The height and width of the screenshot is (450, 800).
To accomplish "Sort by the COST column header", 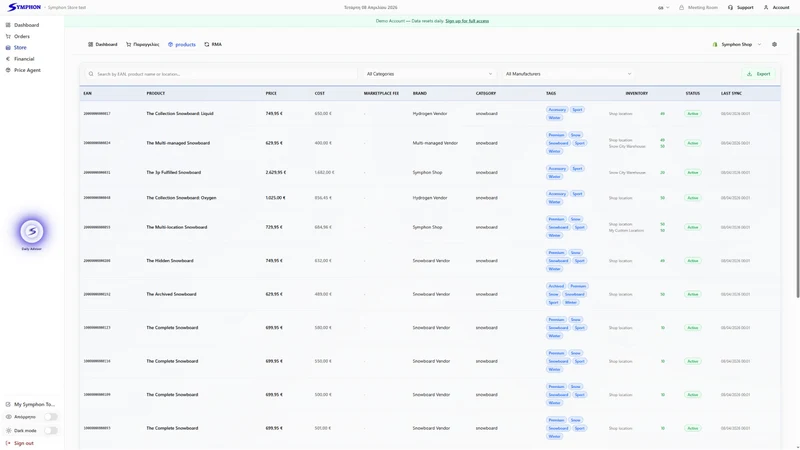I will [319, 93].
